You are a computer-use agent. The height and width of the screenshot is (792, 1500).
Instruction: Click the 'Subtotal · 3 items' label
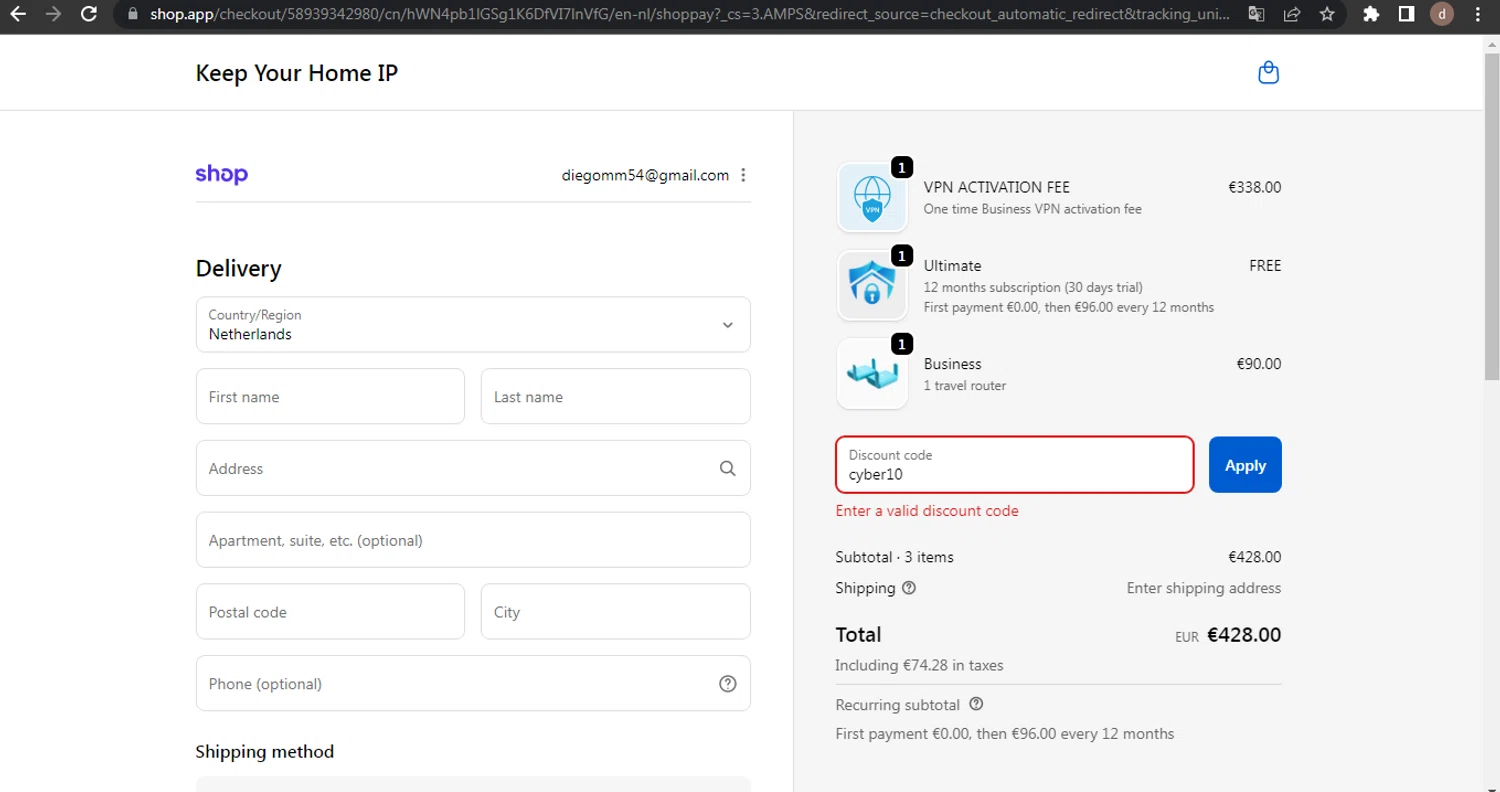click(x=895, y=557)
